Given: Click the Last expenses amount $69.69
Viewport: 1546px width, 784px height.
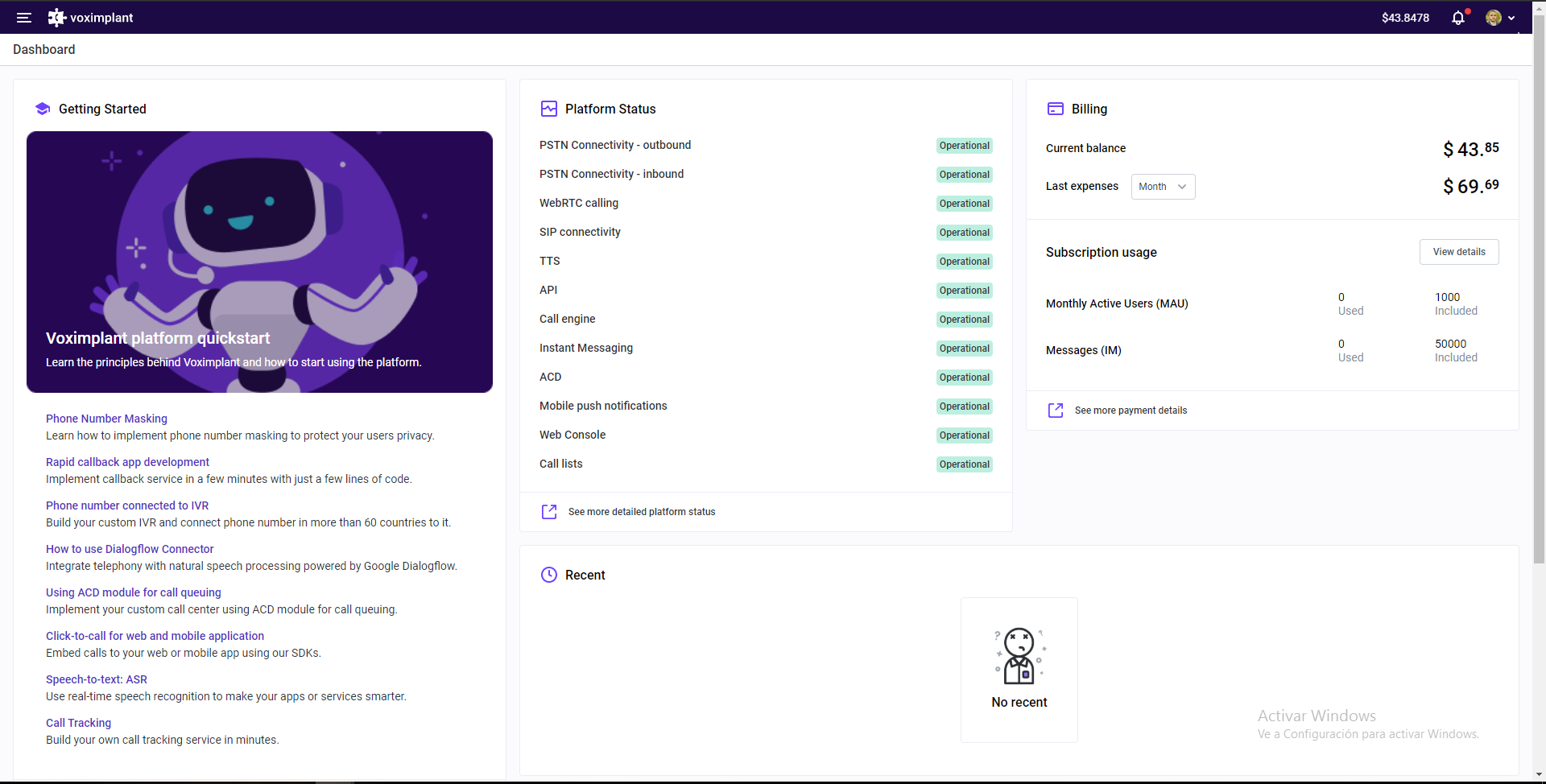Looking at the screenshot, I should tap(1471, 186).
